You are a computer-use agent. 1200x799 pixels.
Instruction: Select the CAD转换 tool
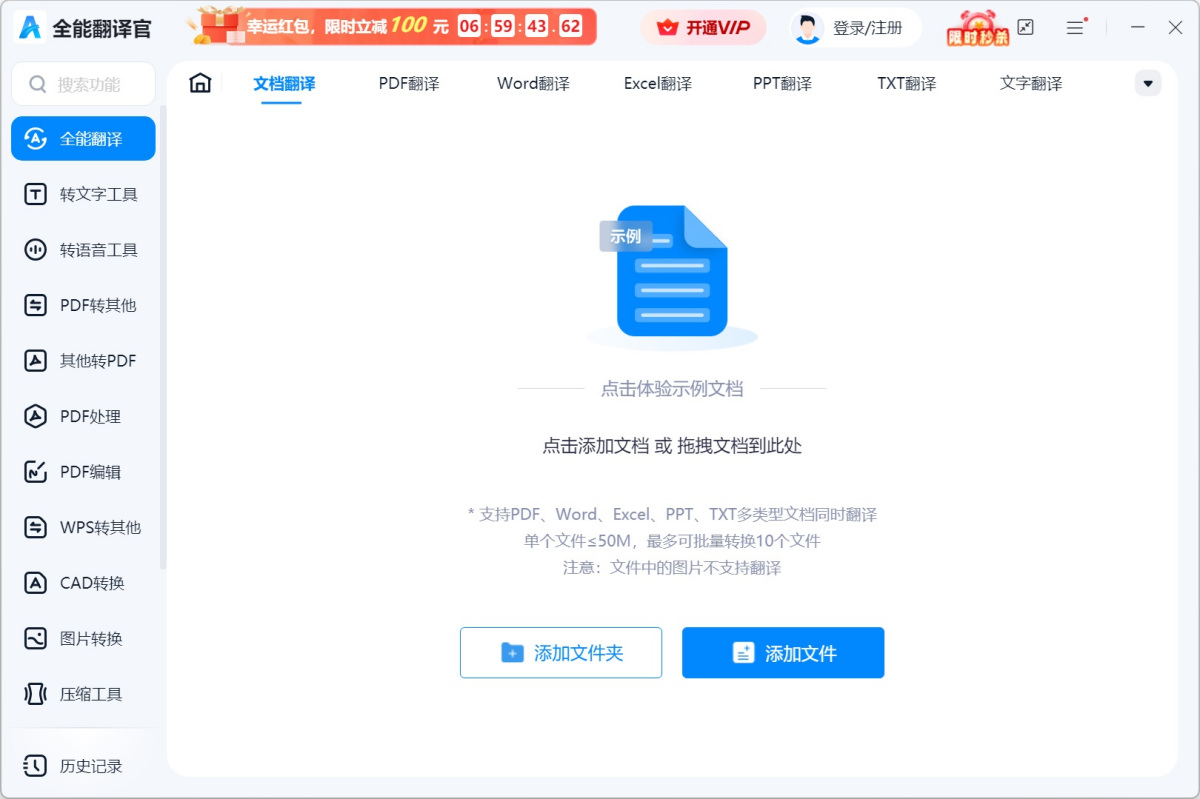click(82, 583)
